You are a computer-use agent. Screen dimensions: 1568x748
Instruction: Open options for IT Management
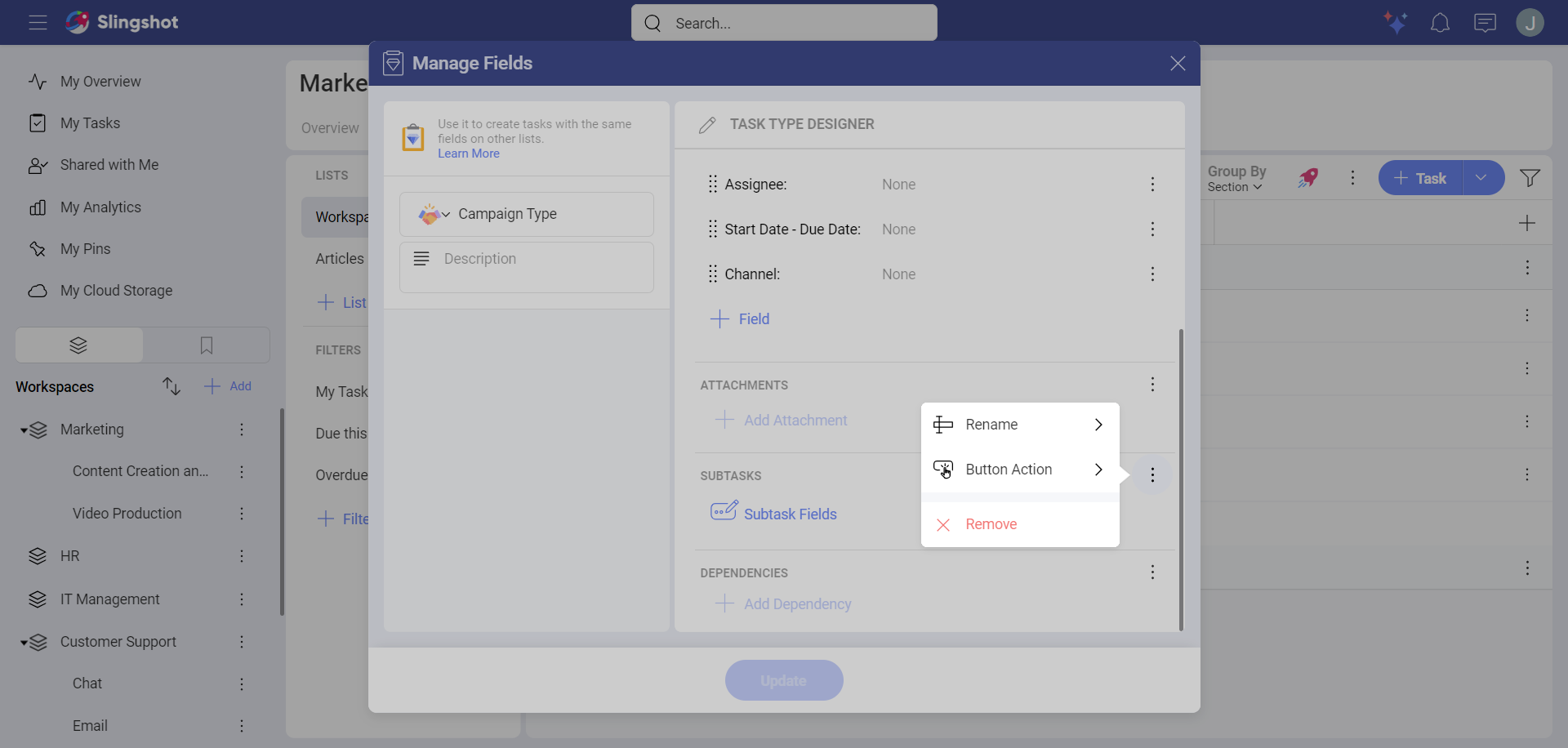tap(242, 599)
